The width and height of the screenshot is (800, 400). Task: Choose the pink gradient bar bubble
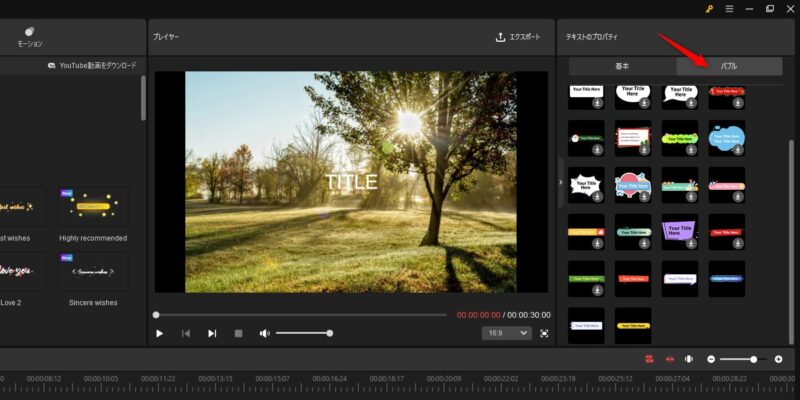727,185
